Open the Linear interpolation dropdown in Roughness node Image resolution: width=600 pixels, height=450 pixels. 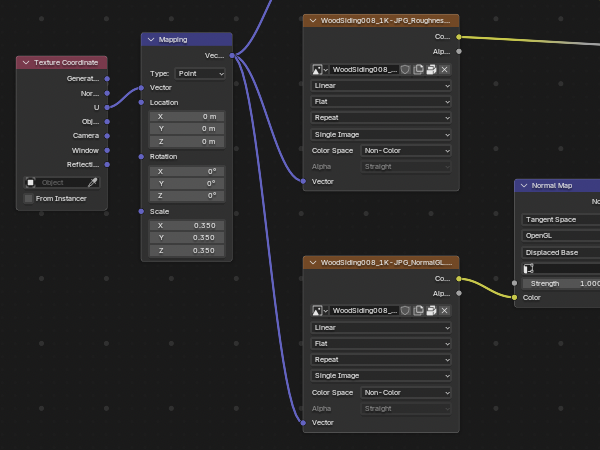pos(381,86)
